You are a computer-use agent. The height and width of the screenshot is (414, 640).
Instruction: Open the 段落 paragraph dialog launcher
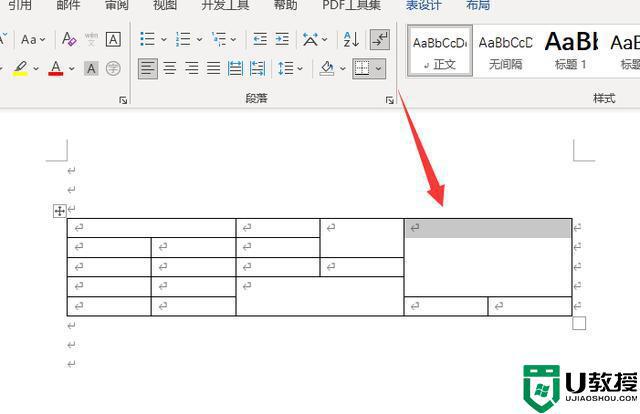(390, 100)
